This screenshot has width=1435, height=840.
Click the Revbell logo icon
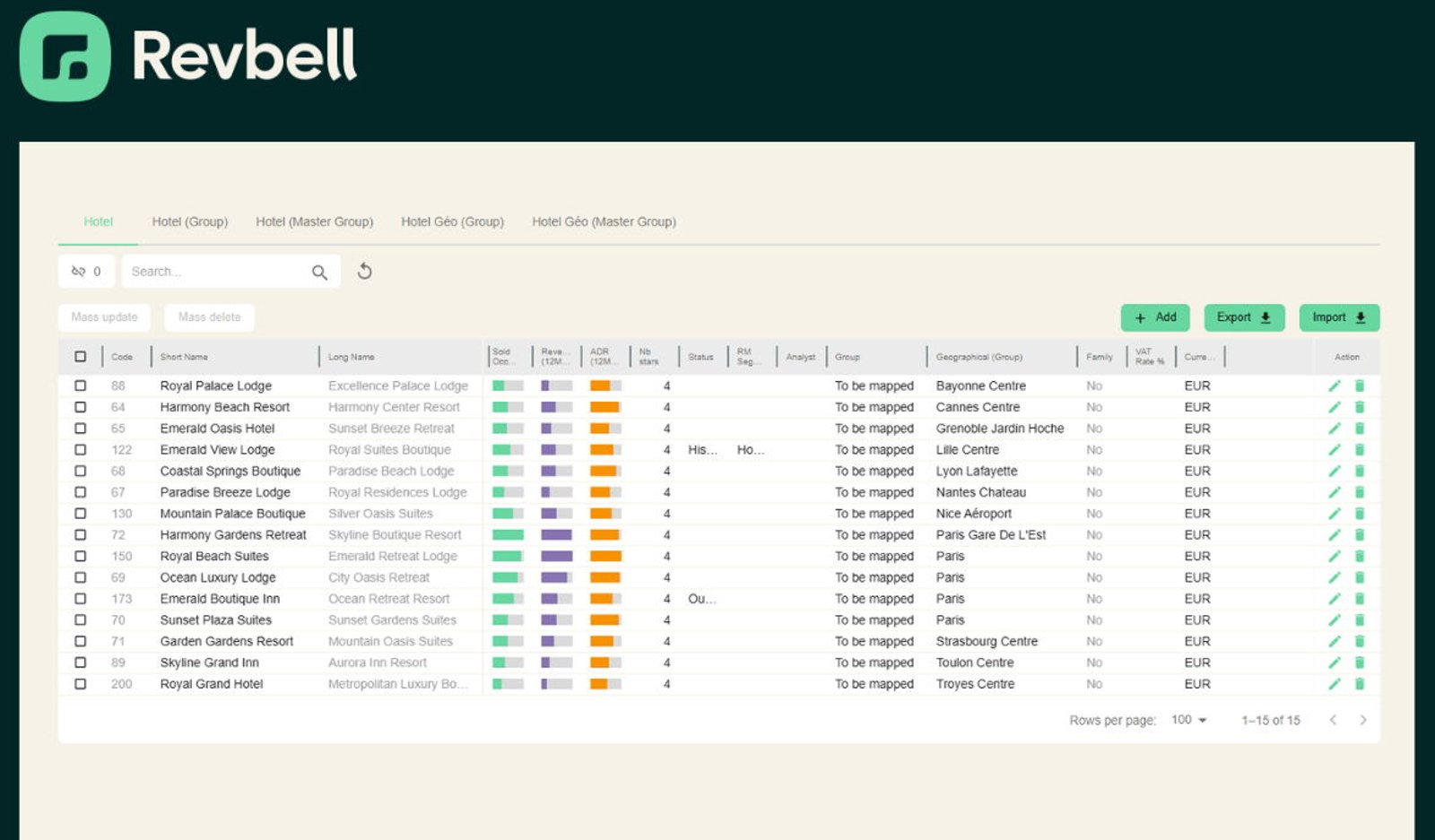point(65,56)
